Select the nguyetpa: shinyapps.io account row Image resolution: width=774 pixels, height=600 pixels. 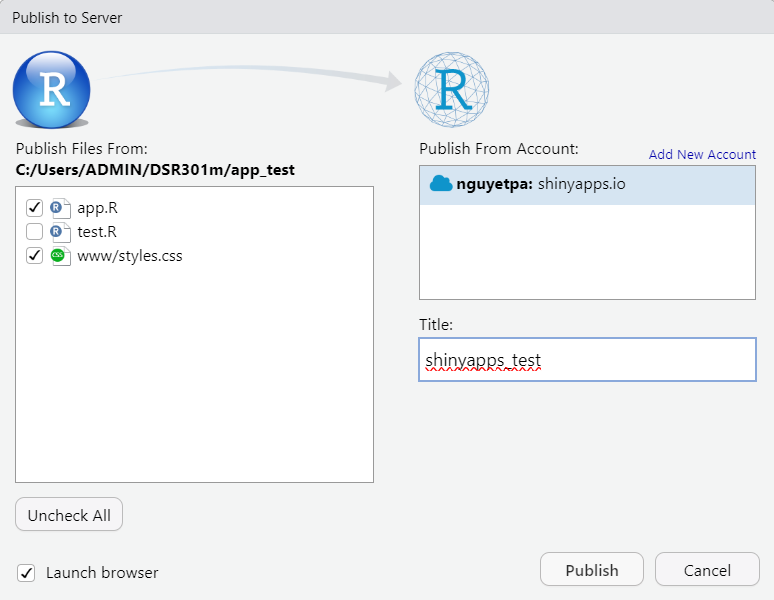(x=587, y=185)
